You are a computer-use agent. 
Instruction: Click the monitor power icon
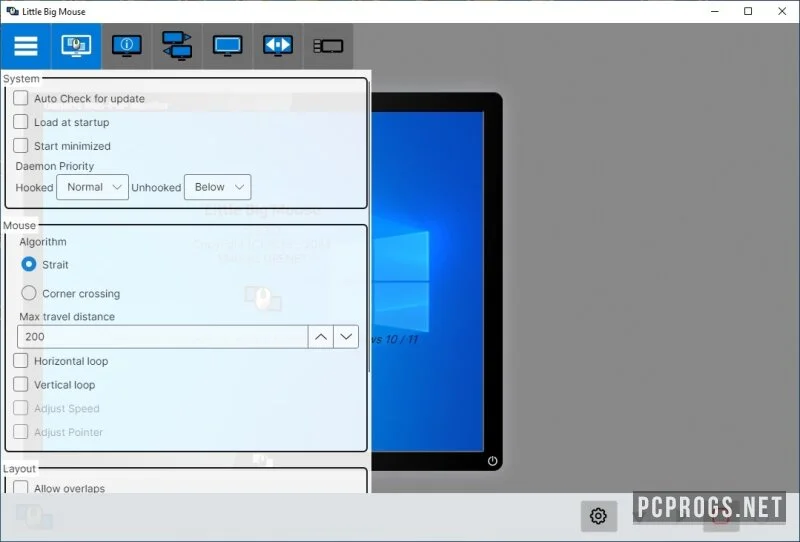tap(492, 461)
